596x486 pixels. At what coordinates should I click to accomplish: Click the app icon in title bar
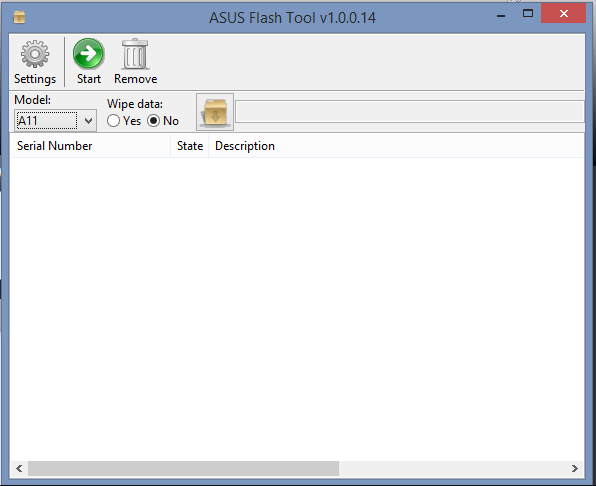(19, 17)
